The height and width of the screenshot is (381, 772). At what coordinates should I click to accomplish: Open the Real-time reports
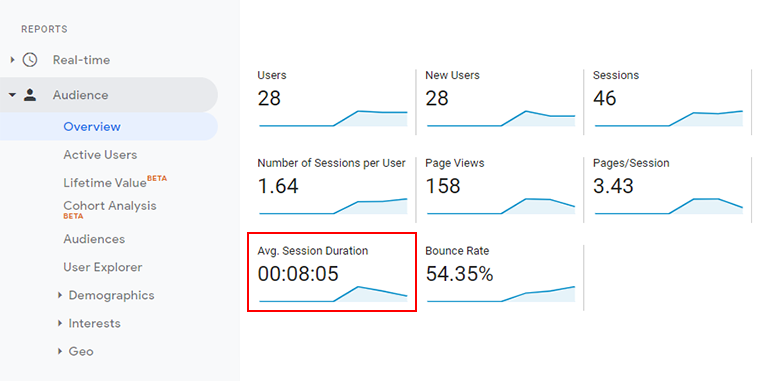[82, 60]
